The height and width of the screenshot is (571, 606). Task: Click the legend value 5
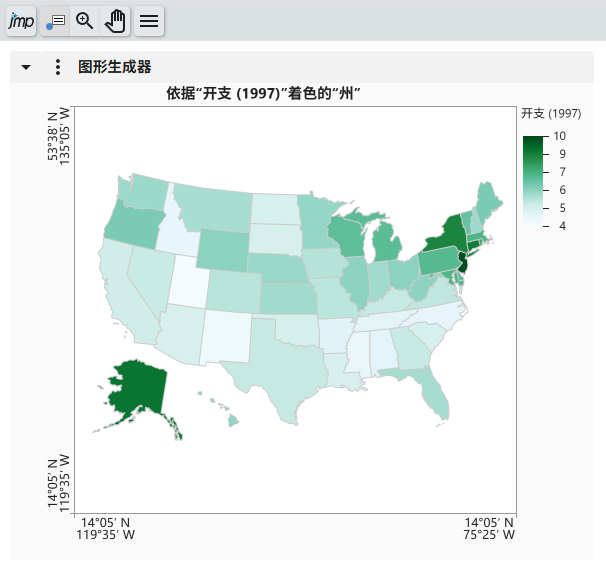click(x=562, y=208)
